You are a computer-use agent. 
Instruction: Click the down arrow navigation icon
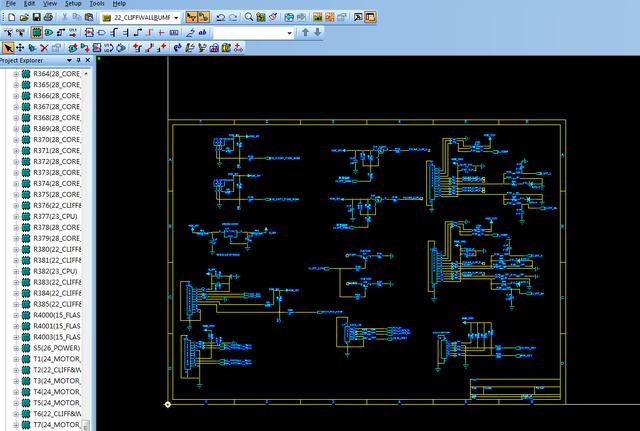coord(318,33)
